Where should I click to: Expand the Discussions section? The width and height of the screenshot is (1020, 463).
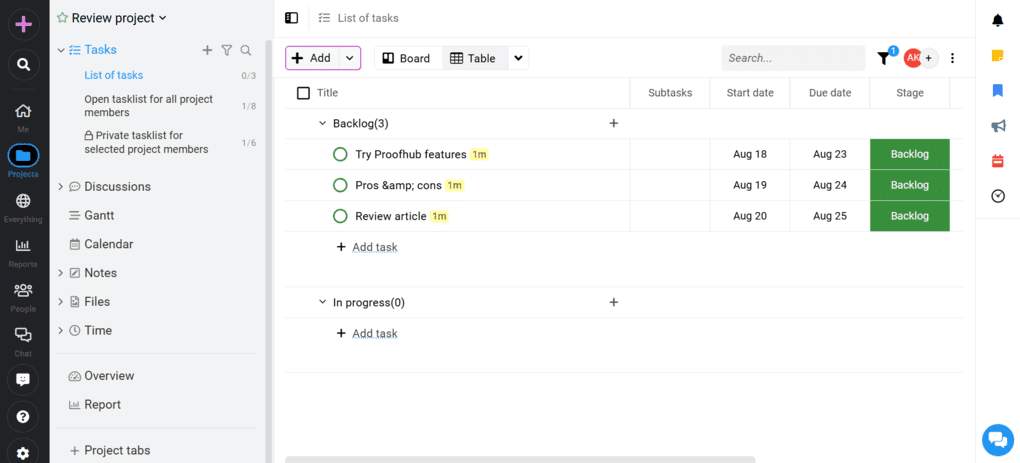[x=61, y=187]
